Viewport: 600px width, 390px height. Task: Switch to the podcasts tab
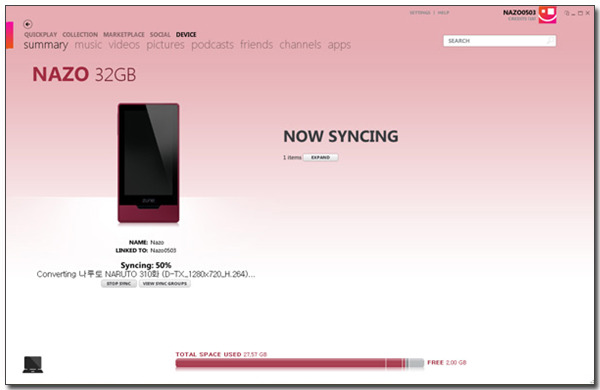(212, 45)
